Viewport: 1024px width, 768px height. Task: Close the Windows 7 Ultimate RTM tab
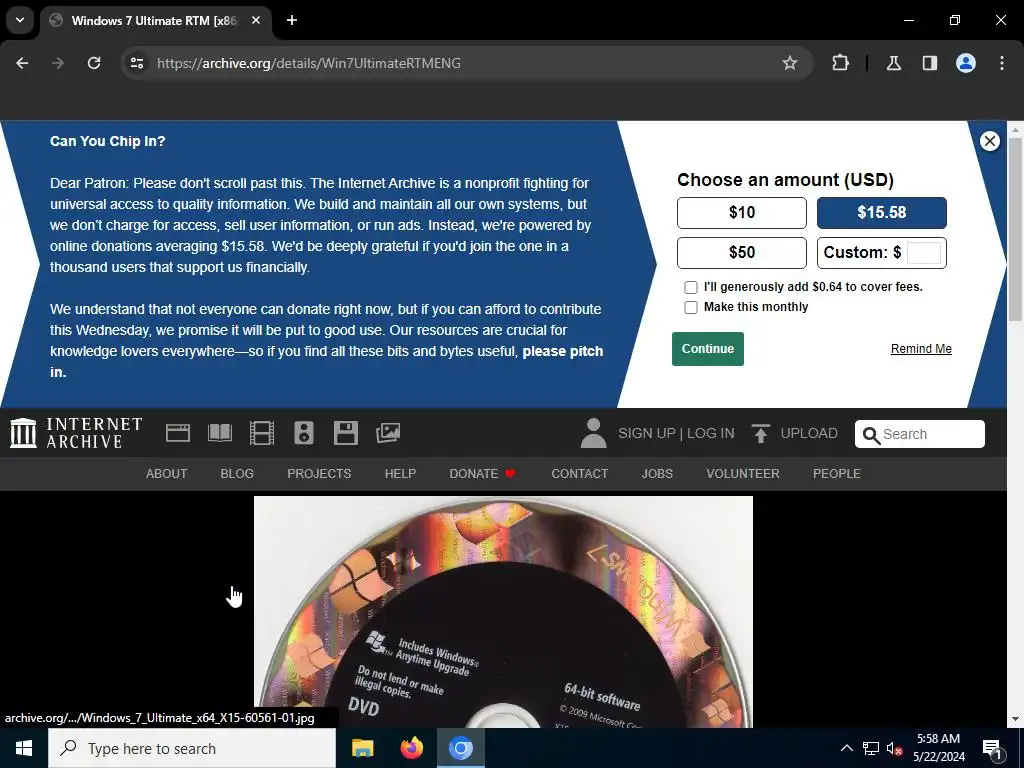(256, 20)
